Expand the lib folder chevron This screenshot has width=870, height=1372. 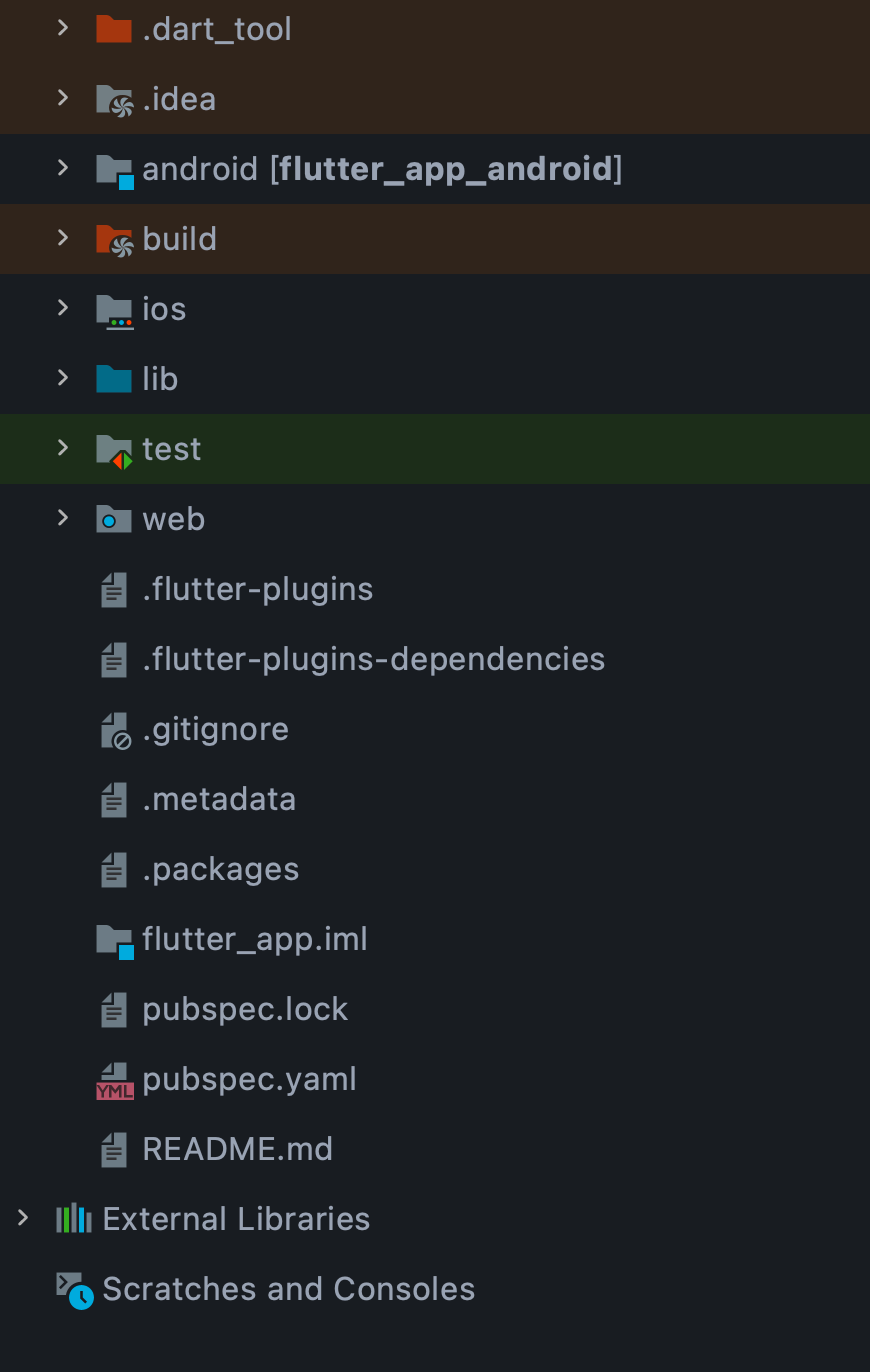[63, 378]
